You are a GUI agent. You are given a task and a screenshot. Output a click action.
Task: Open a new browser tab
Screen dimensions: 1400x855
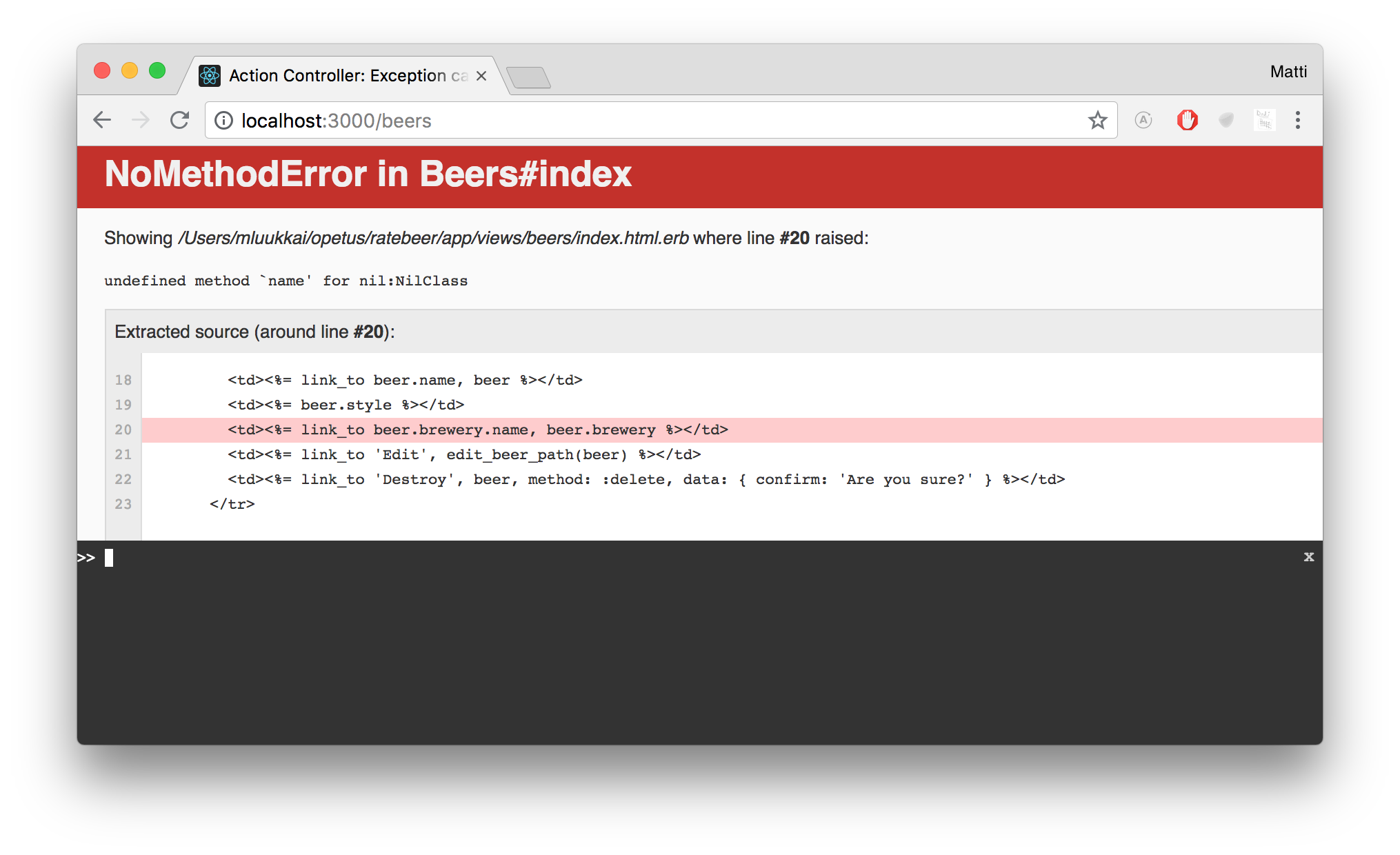[528, 77]
